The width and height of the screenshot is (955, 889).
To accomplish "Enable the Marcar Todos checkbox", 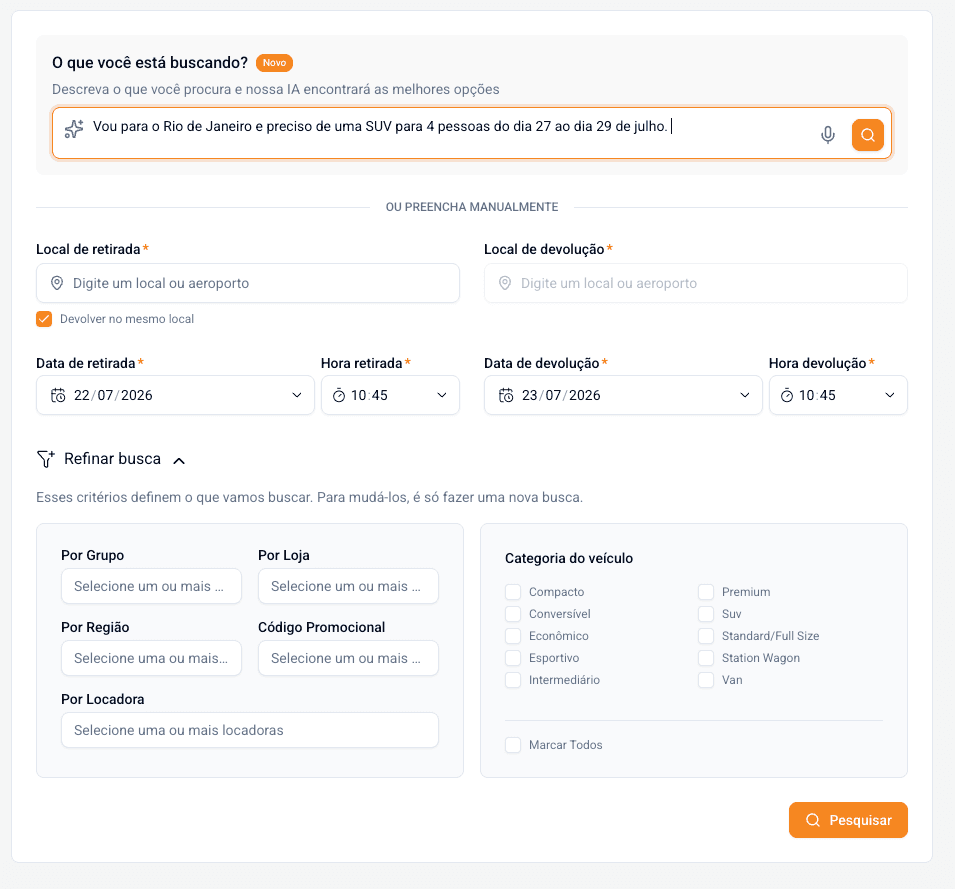I will [513, 745].
